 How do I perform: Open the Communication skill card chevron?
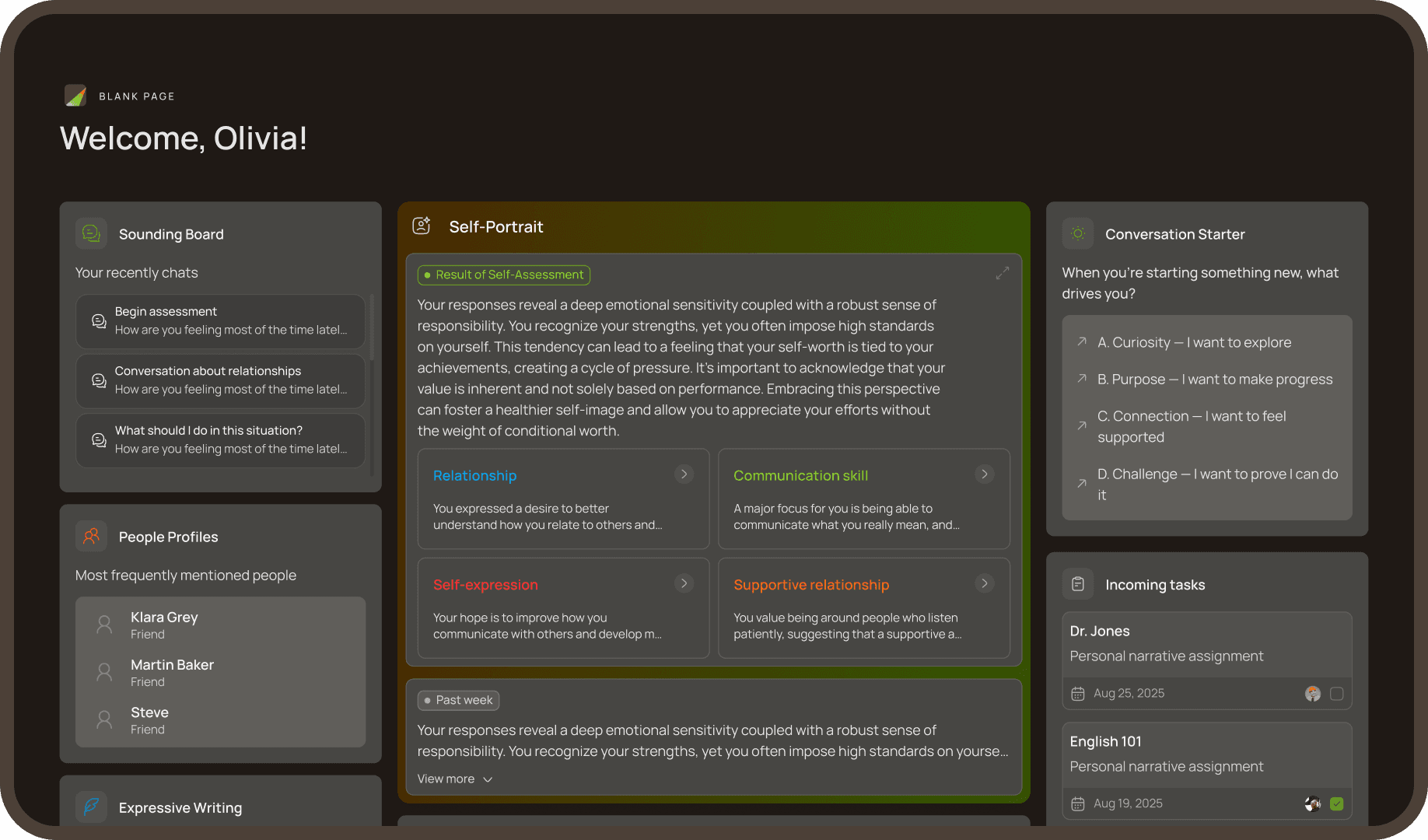click(985, 474)
